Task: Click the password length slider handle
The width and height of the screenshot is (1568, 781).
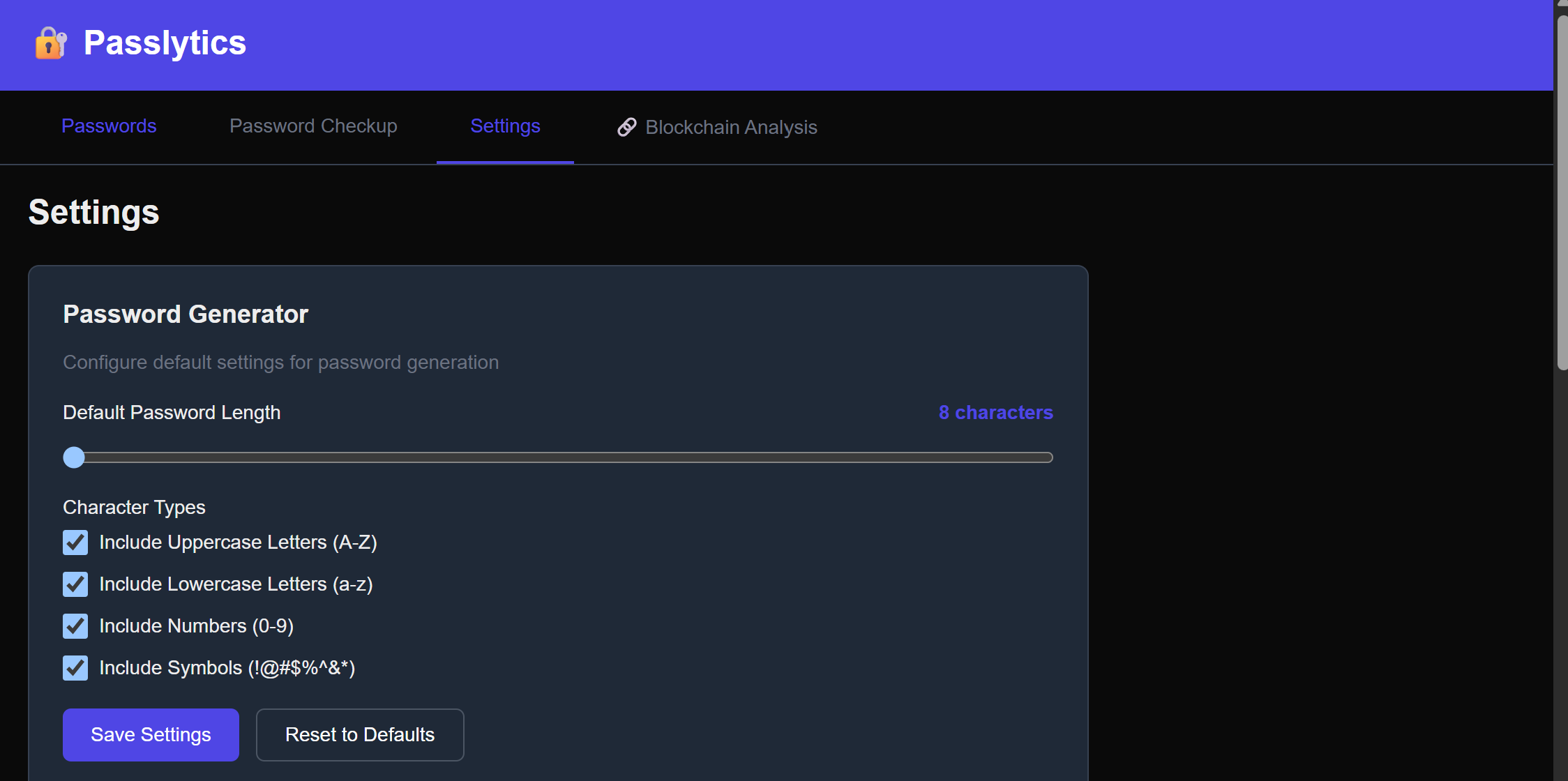Action: [x=74, y=457]
